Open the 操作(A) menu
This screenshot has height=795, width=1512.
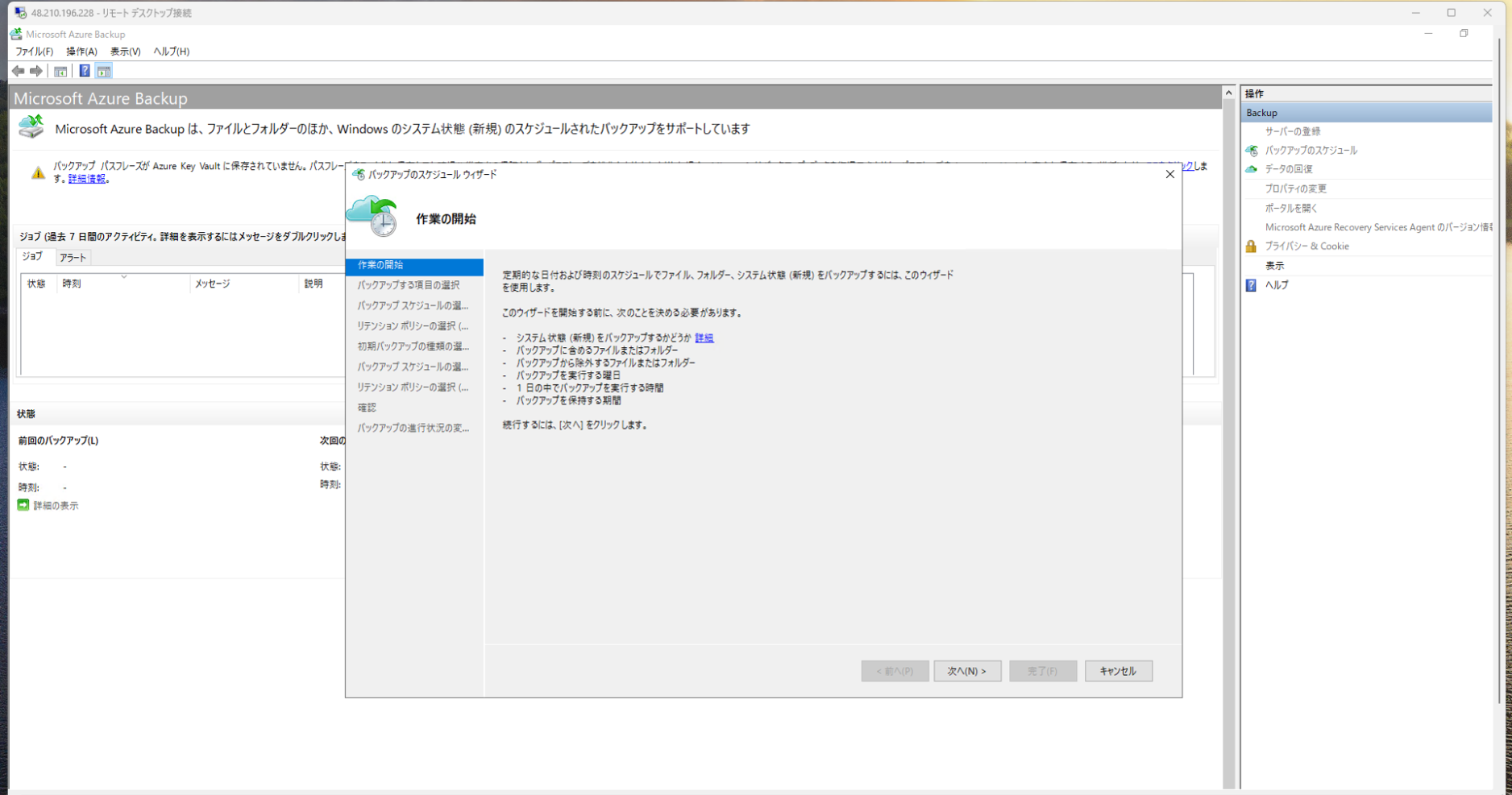pos(81,52)
